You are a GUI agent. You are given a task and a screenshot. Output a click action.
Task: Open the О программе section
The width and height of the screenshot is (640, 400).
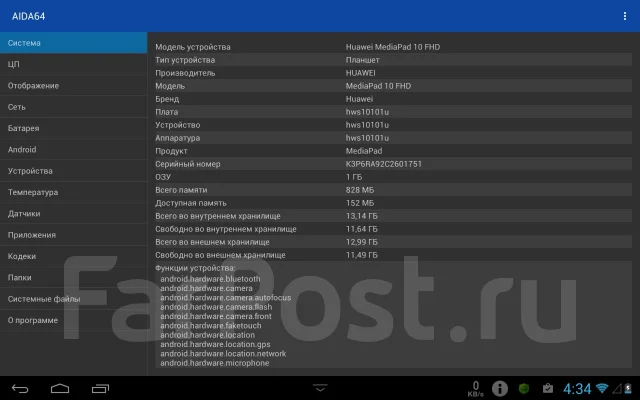pos(73,320)
